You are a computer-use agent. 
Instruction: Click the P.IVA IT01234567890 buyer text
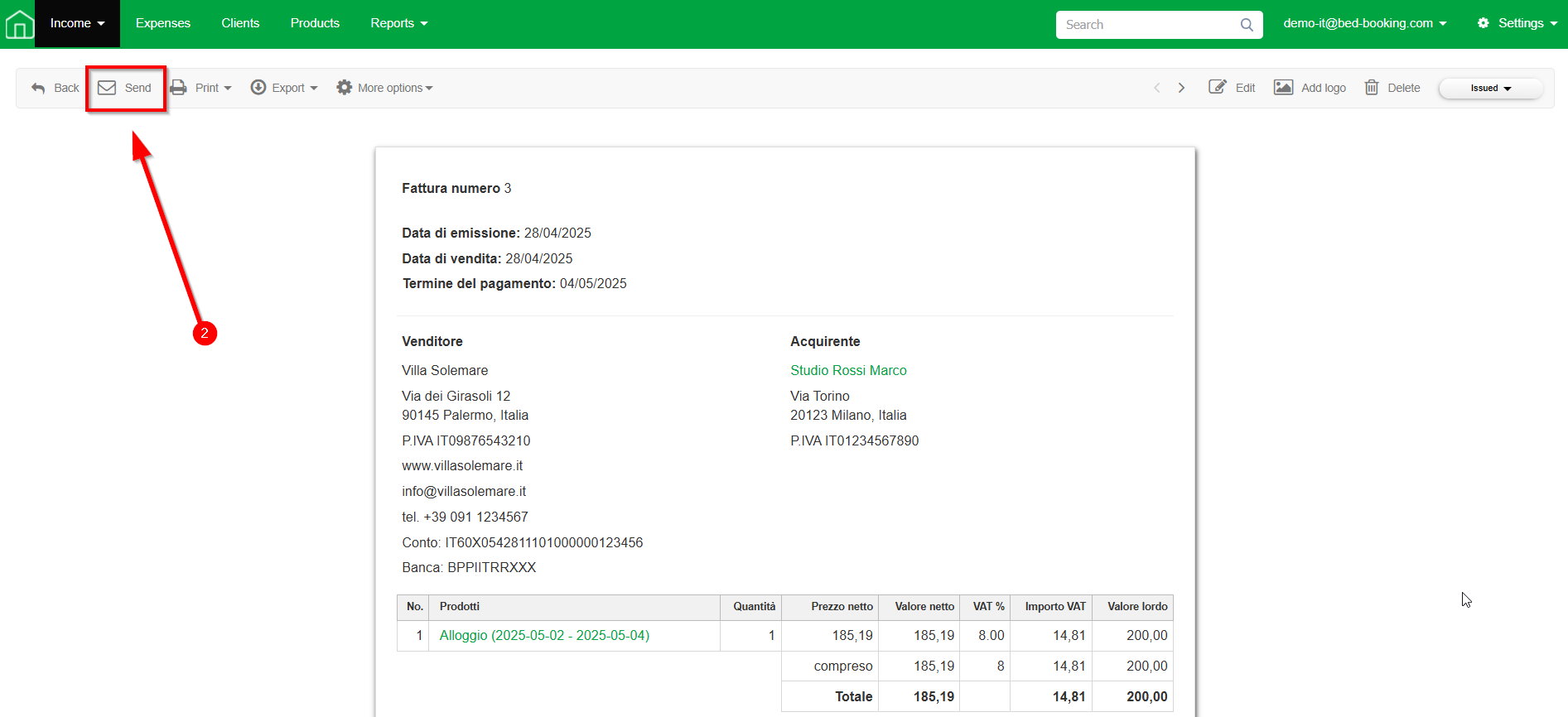(x=855, y=440)
